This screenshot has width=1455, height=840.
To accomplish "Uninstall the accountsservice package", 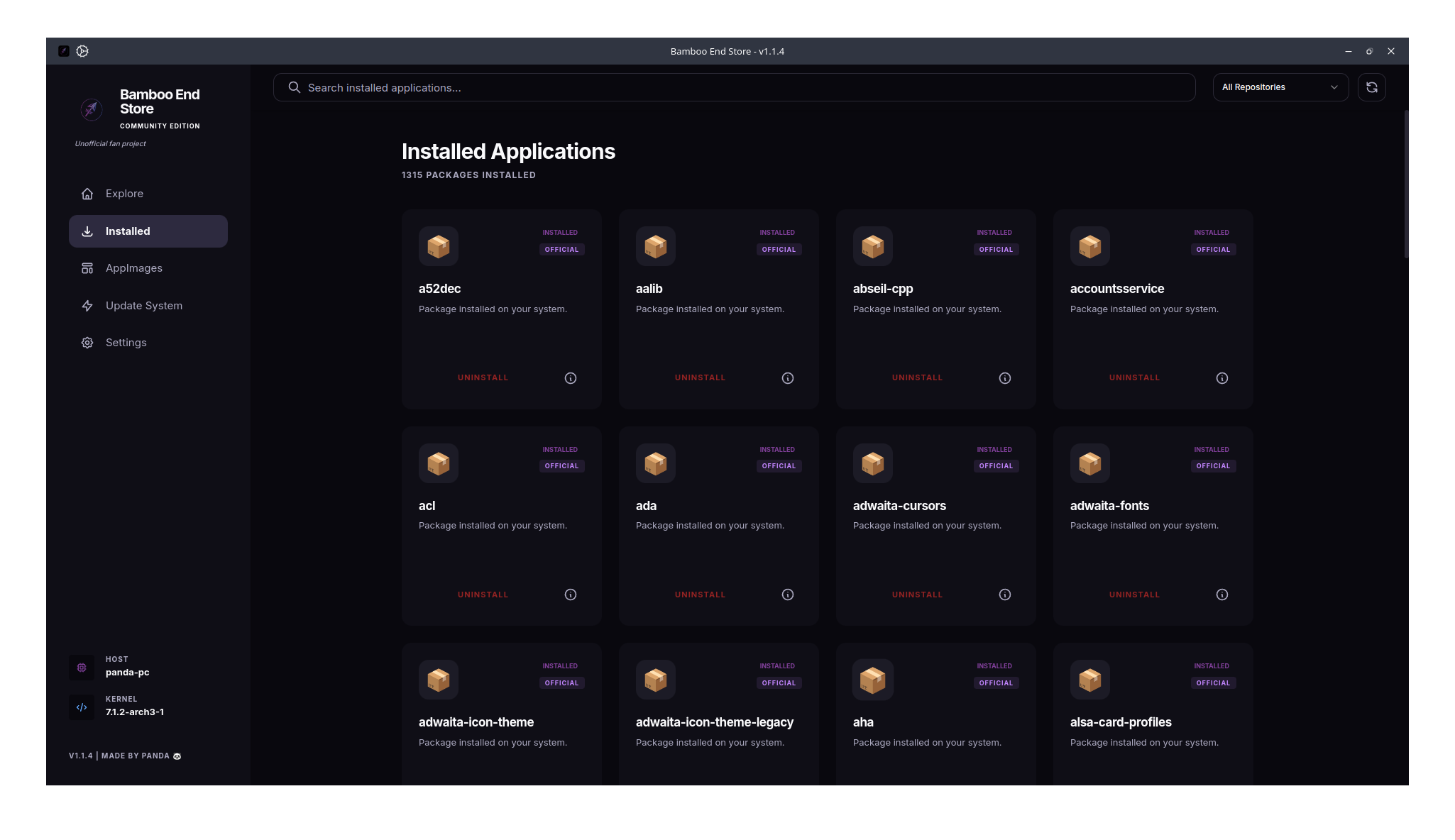I will coord(1134,378).
